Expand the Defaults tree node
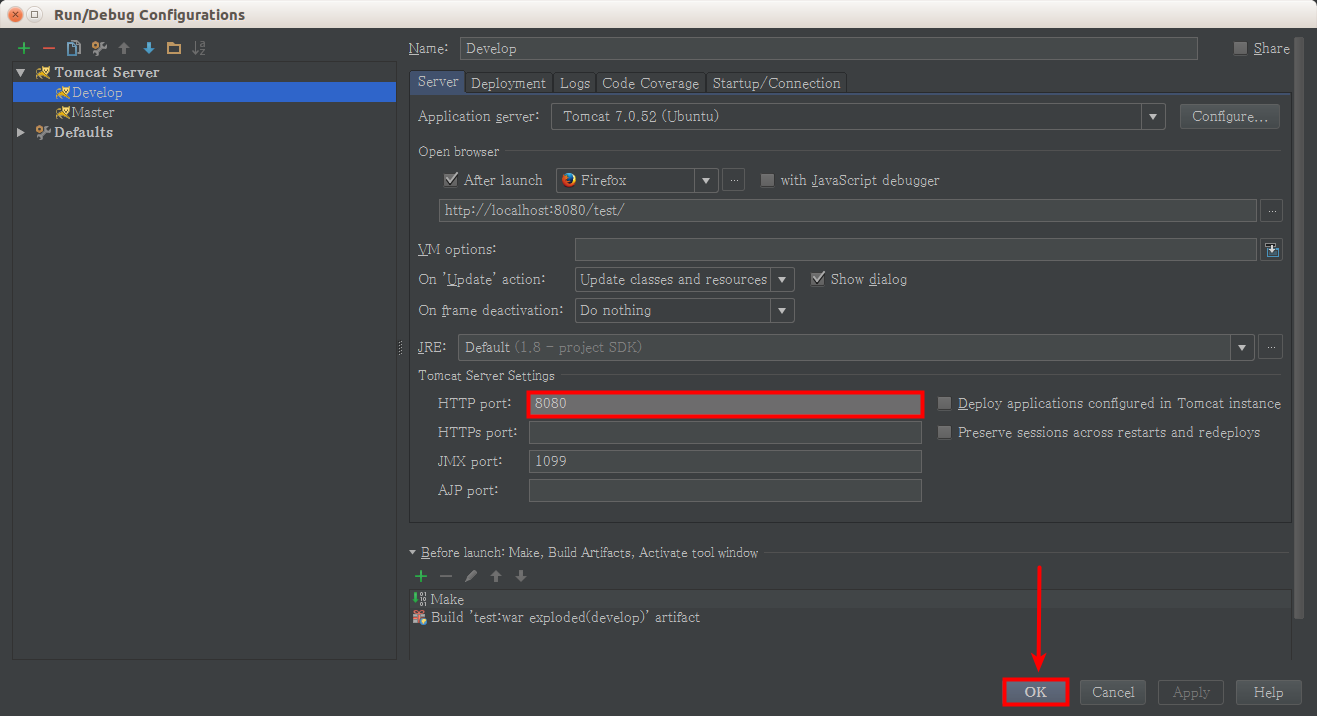Screen dimensions: 1317x716 click(22, 132)
